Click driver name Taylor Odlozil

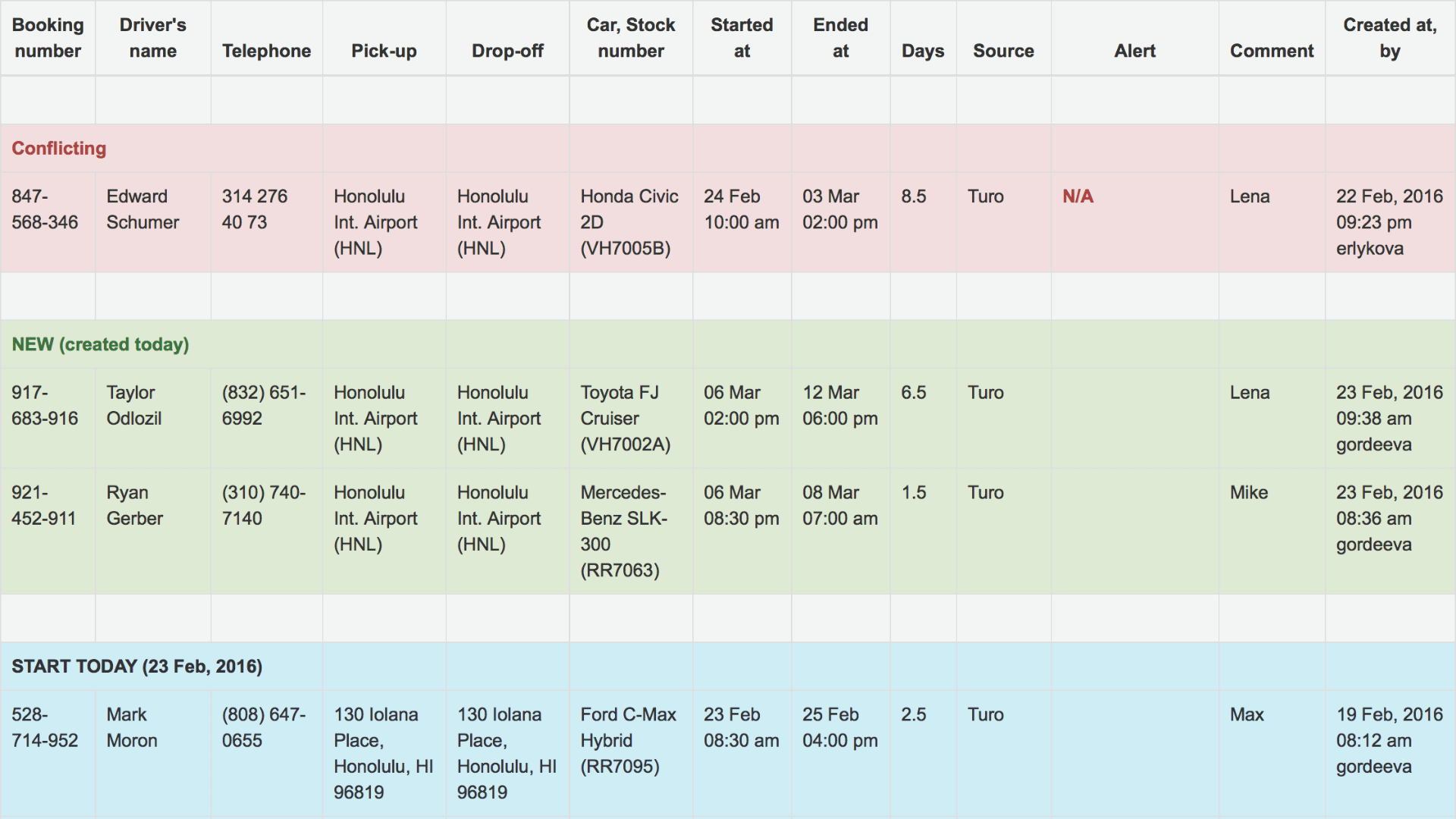(134, 406)
